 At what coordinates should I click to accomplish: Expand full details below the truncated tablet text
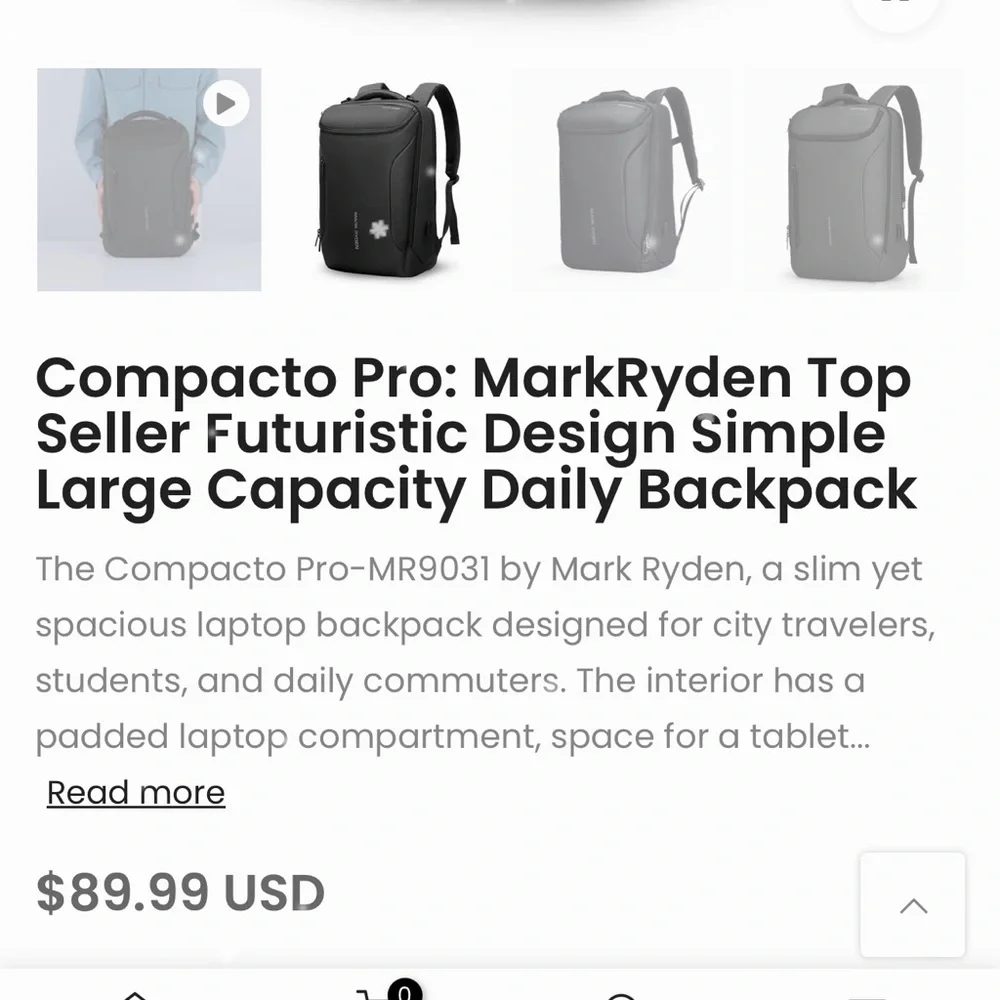point(135,792)
